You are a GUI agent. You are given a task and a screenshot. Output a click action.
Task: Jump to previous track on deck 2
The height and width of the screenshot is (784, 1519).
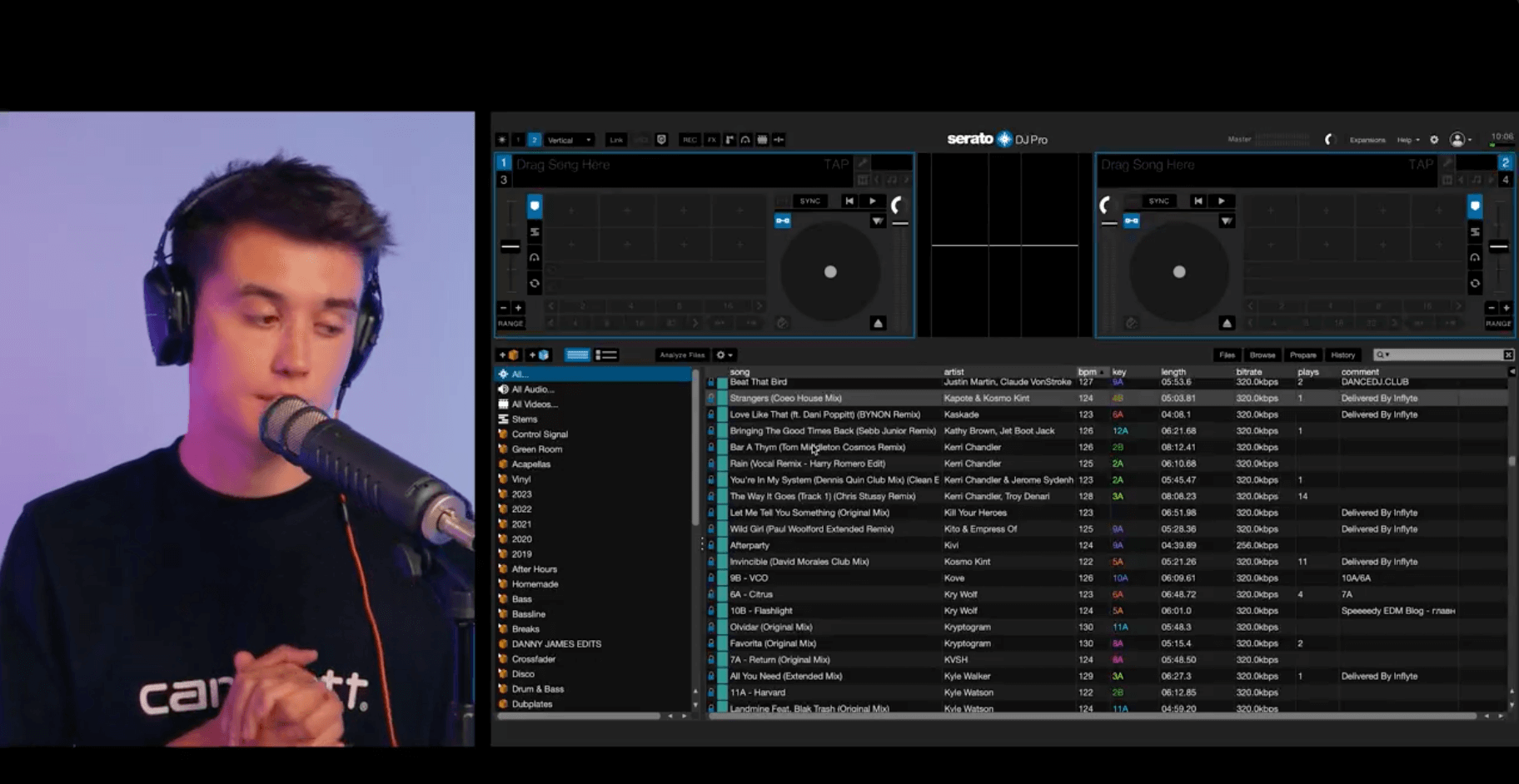[1198, 201]
